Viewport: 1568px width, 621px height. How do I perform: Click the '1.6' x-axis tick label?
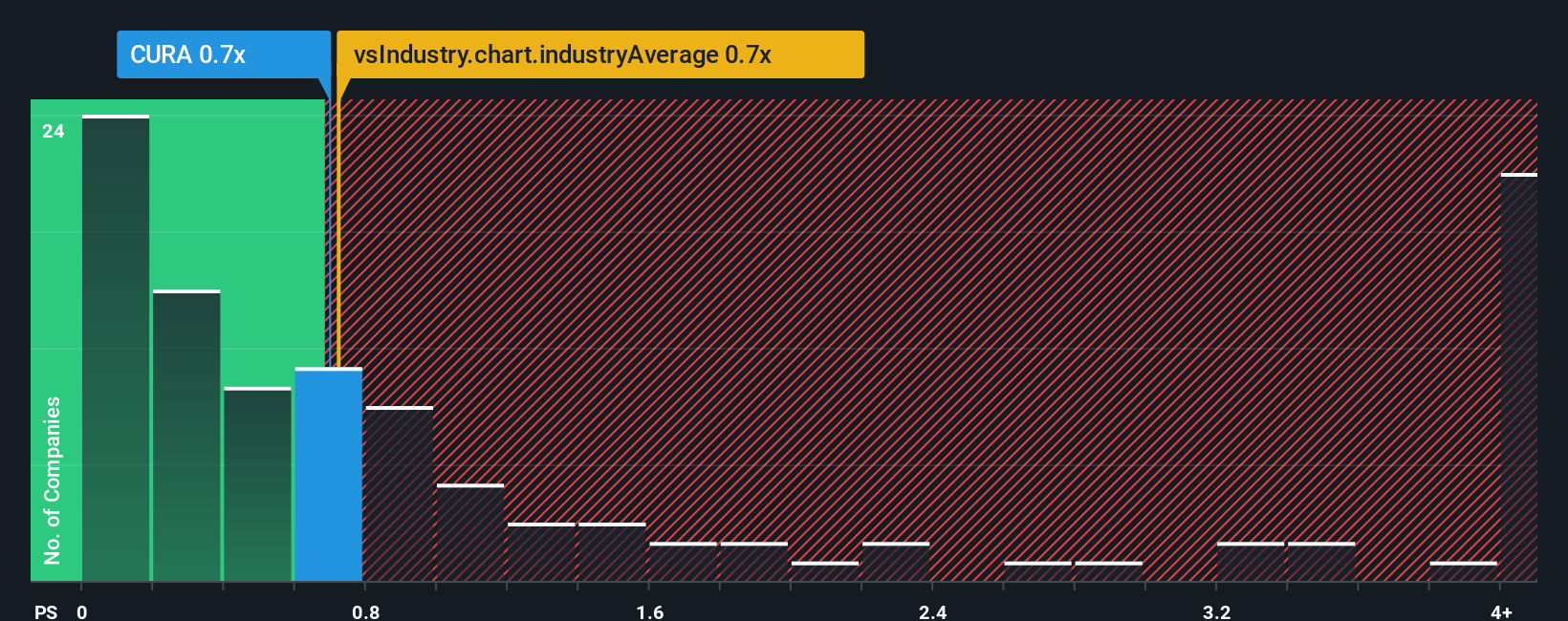[650, 611]
